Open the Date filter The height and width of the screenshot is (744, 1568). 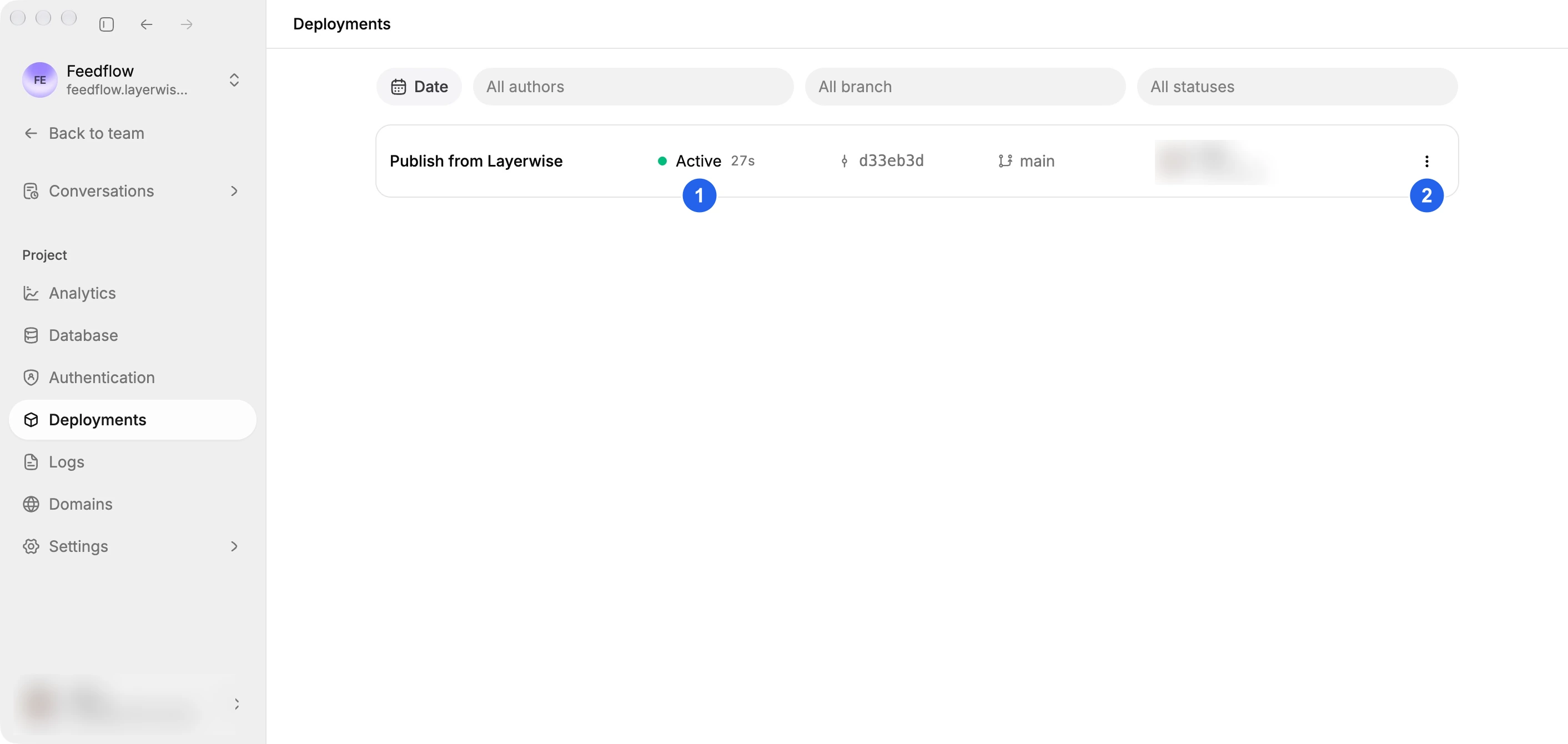pos(419,87)
